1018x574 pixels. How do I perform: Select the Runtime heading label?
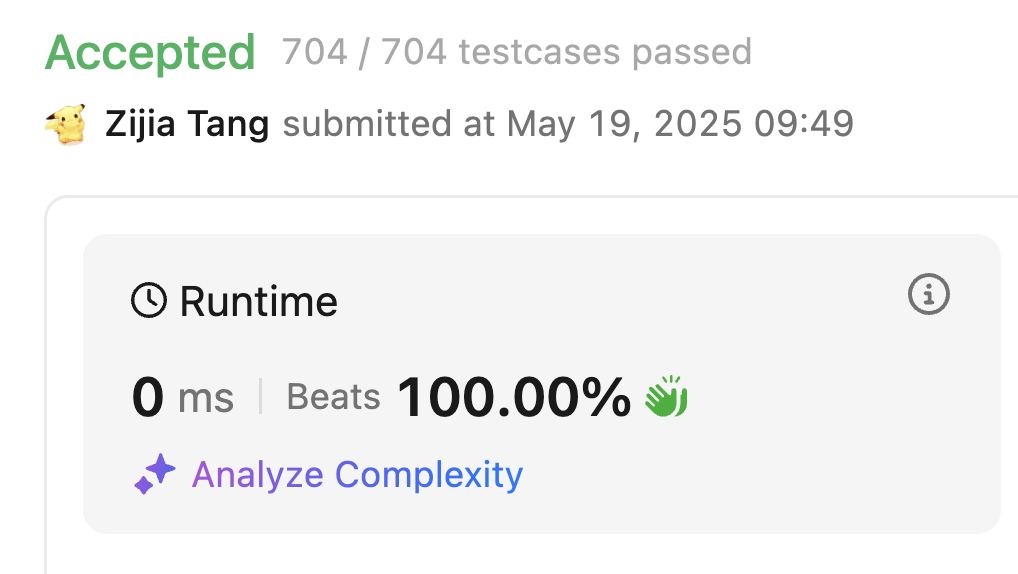point(258,301)
